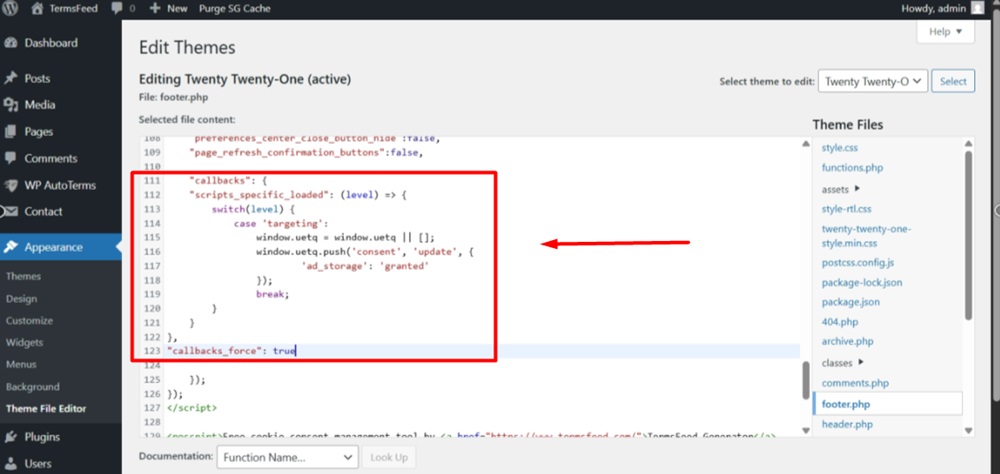
Task: Open Themes submenu item
Action: [x=24, y=276]
